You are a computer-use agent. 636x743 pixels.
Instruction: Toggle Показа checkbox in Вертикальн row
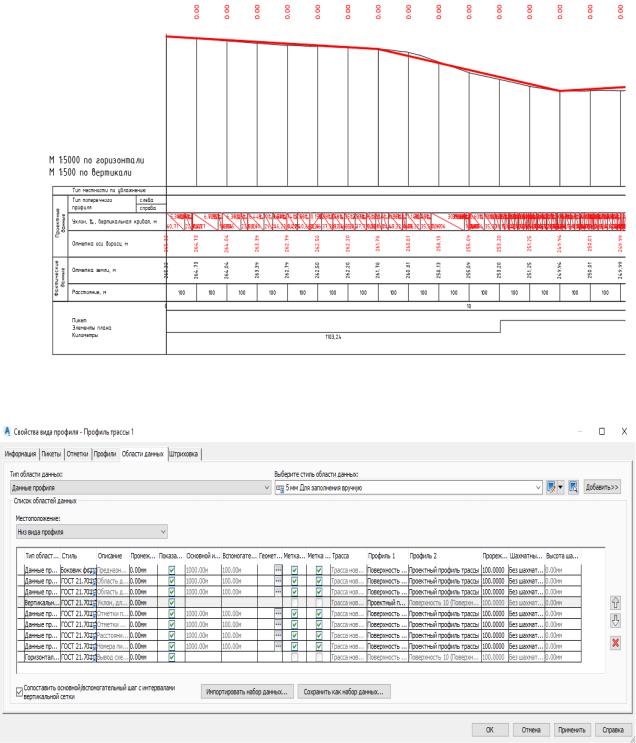172,603
